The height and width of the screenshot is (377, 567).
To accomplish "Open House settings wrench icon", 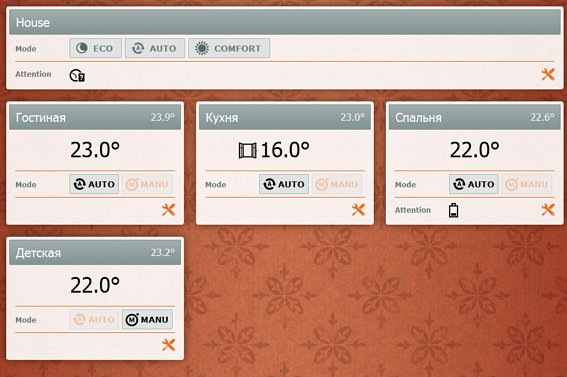I will tap(548, 74).
